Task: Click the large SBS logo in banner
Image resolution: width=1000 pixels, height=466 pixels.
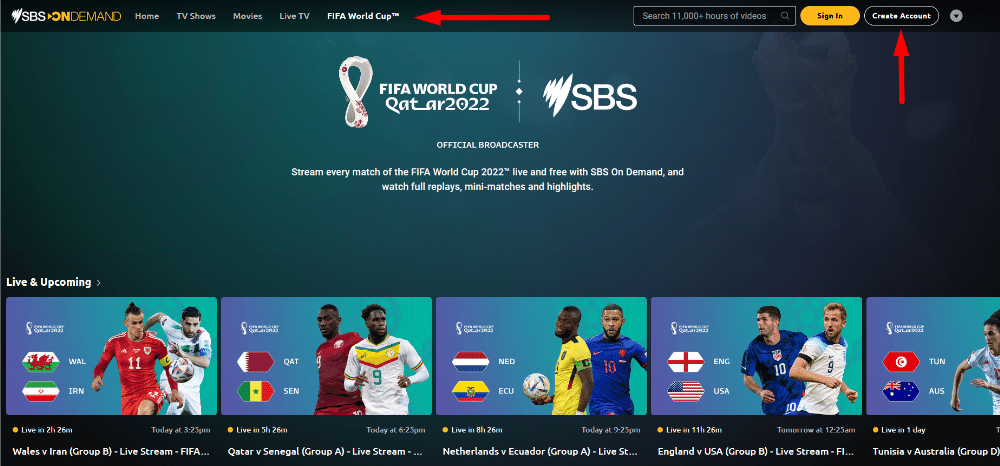Action: coord(589,95)
